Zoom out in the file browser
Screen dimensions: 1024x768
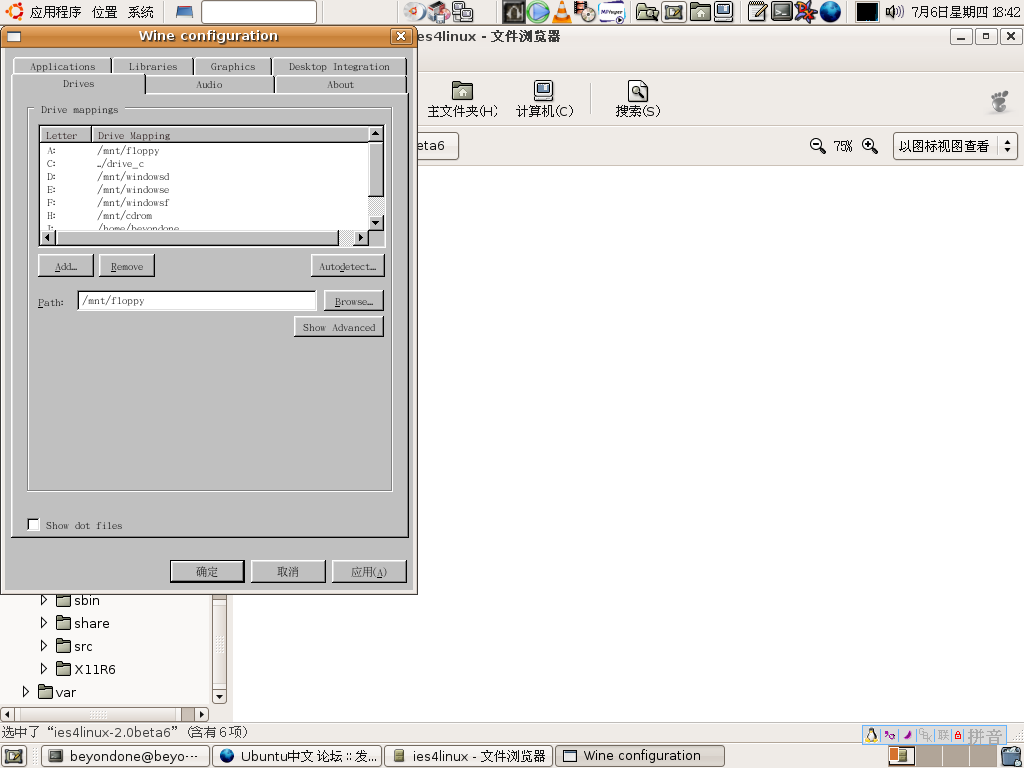818,146
